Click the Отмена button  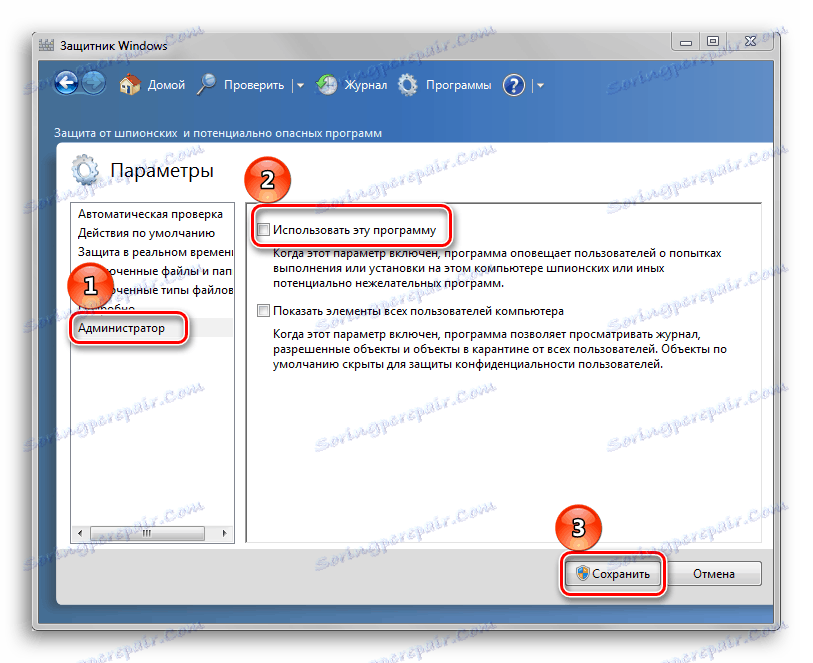(x=714, y=574)
